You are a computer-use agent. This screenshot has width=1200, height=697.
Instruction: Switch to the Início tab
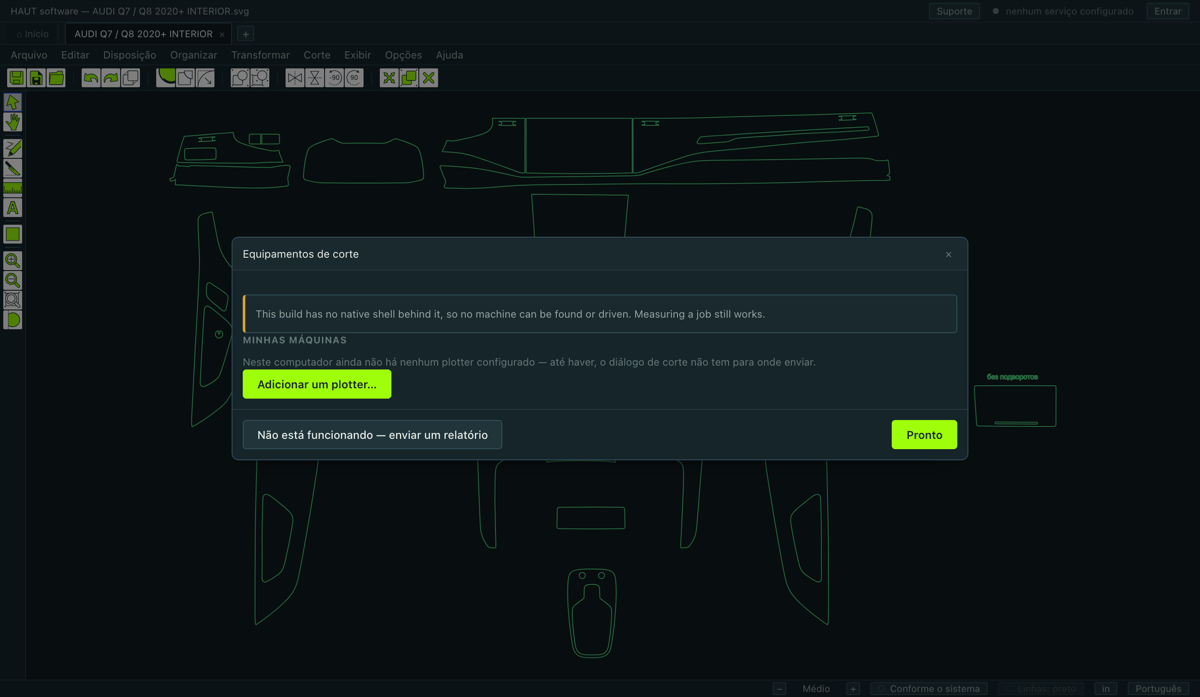click(32, 34)
